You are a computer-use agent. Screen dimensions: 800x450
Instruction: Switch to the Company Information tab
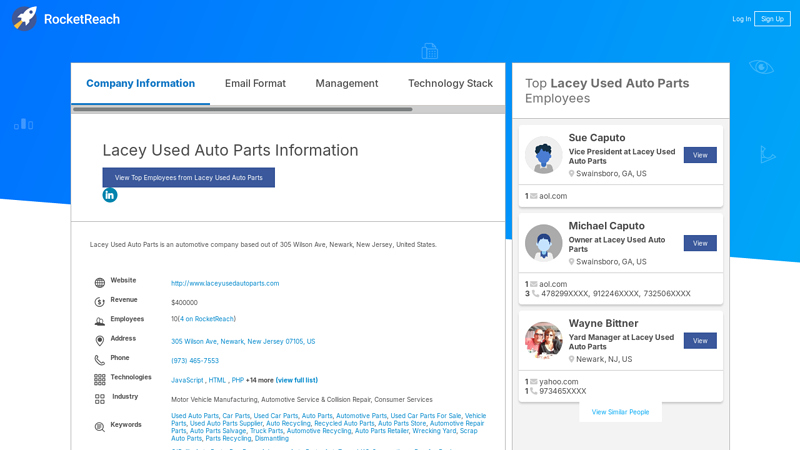click(140, 83)
